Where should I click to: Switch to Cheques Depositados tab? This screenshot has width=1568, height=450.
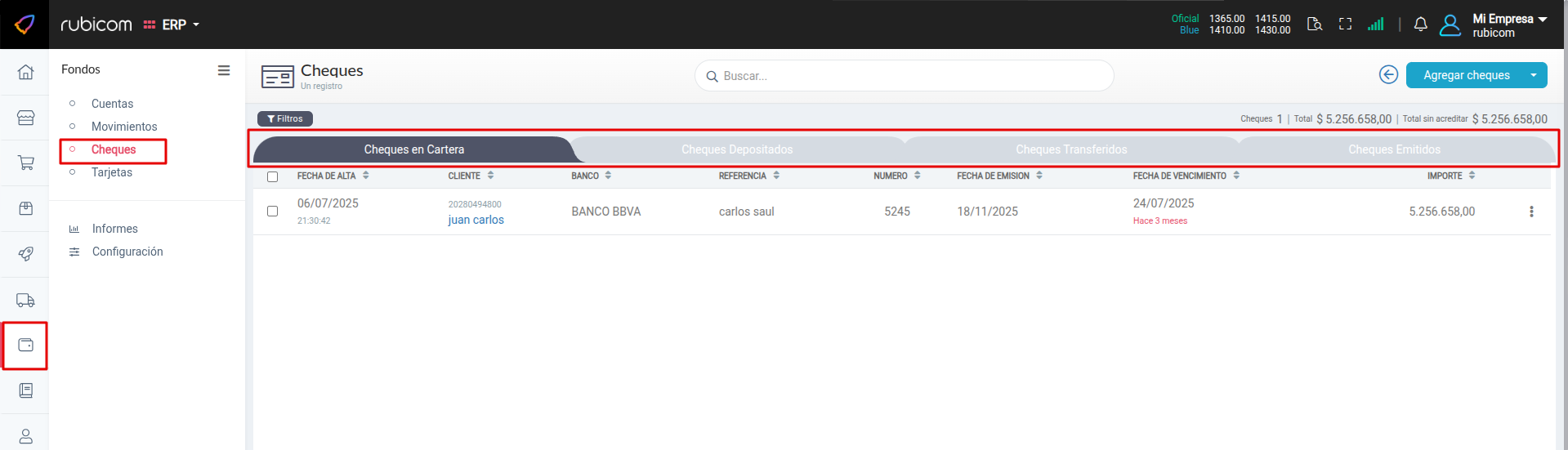pyautogui.click(x=737, y=149)
